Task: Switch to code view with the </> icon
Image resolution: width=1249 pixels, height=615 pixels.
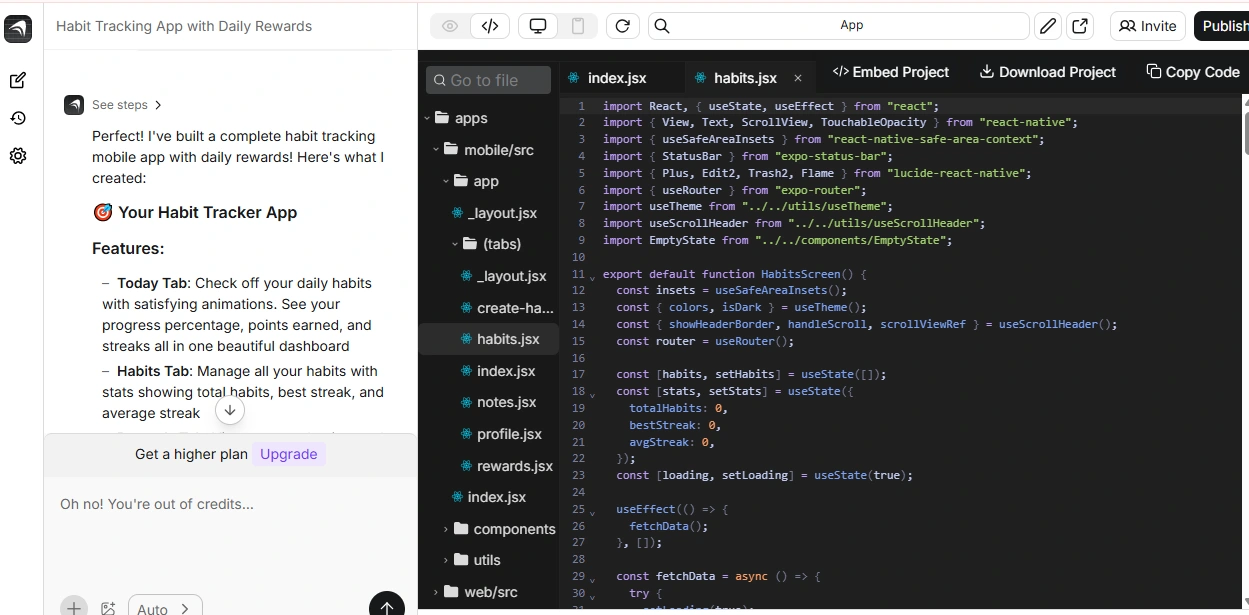Action: pos(490,25)
